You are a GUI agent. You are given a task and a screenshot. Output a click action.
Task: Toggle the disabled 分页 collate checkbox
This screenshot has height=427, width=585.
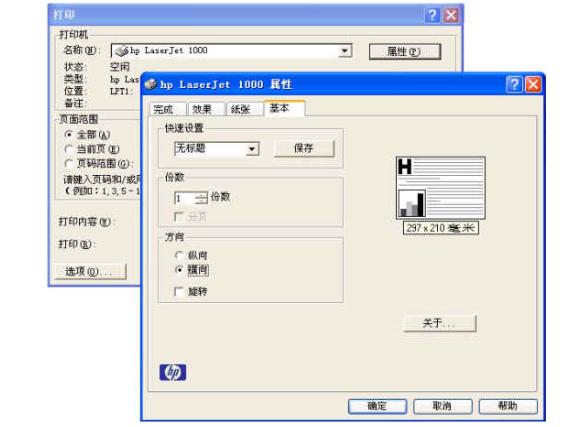point(179,216)
